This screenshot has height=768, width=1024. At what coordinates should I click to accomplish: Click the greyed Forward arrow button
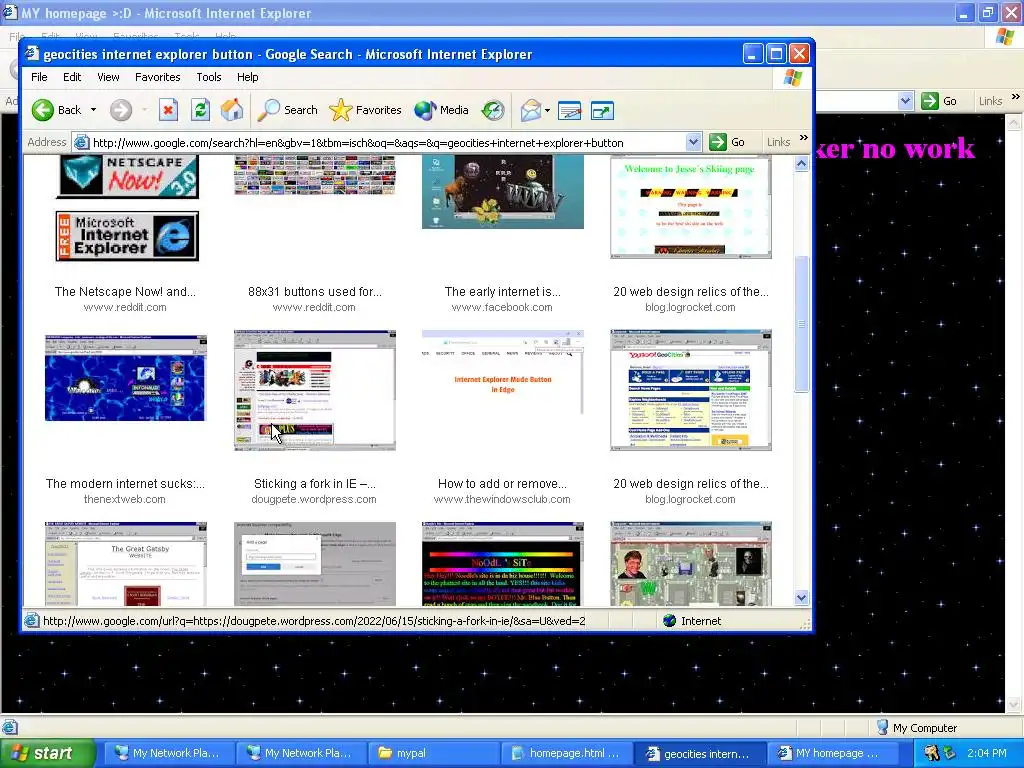pyautogui.click(x=121, y=110)
